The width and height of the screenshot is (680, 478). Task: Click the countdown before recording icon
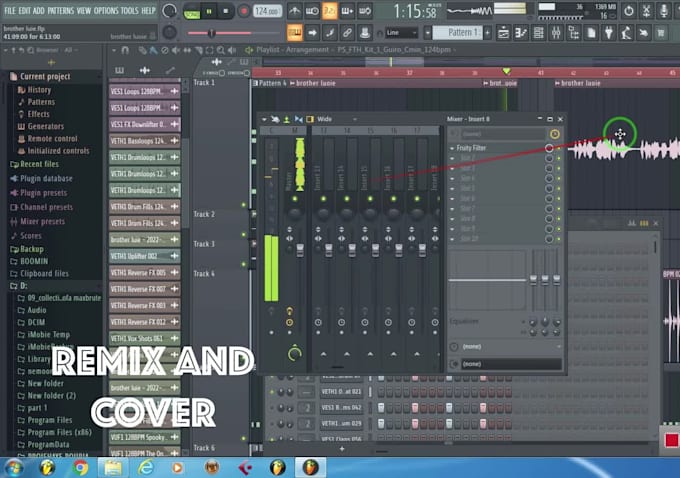[x=330, y=11]
